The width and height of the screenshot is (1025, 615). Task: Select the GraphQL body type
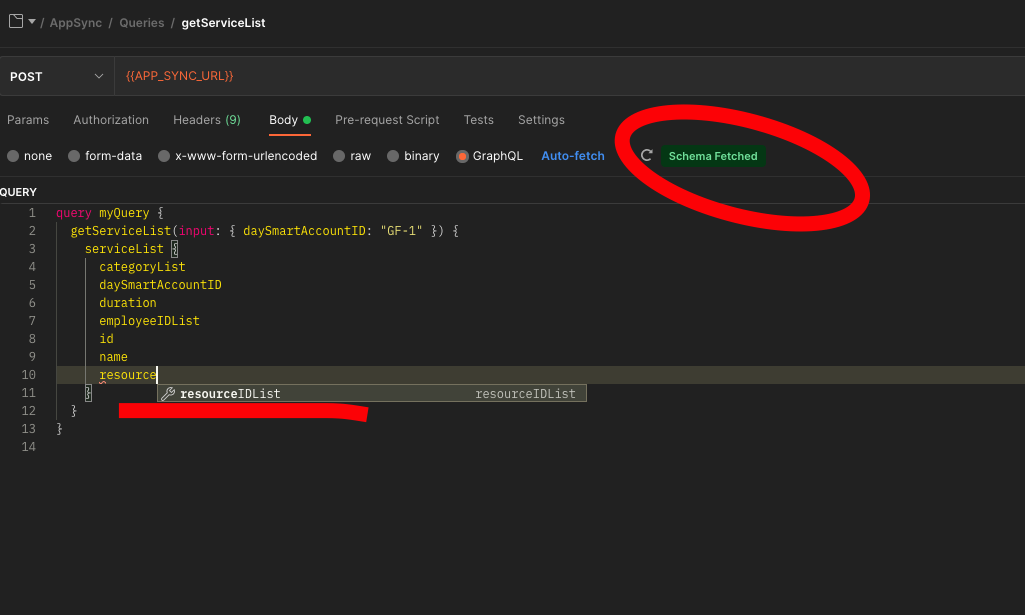pyautogui.click(x=489, y=156)
